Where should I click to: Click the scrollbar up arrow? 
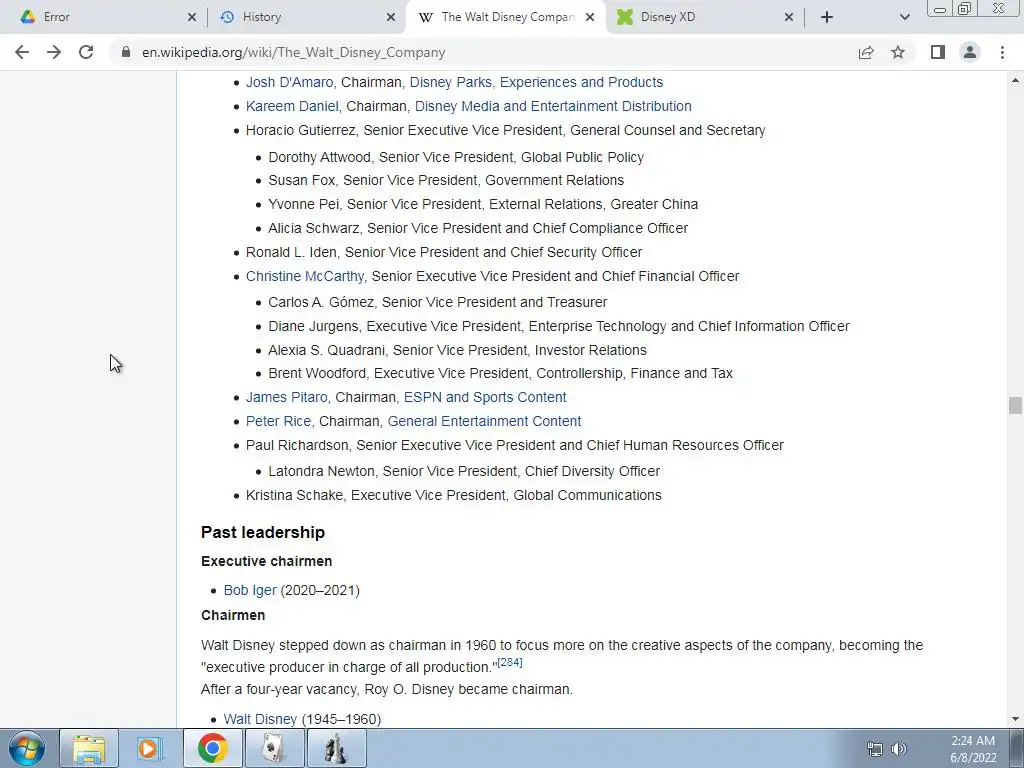tap(1015, 80)
